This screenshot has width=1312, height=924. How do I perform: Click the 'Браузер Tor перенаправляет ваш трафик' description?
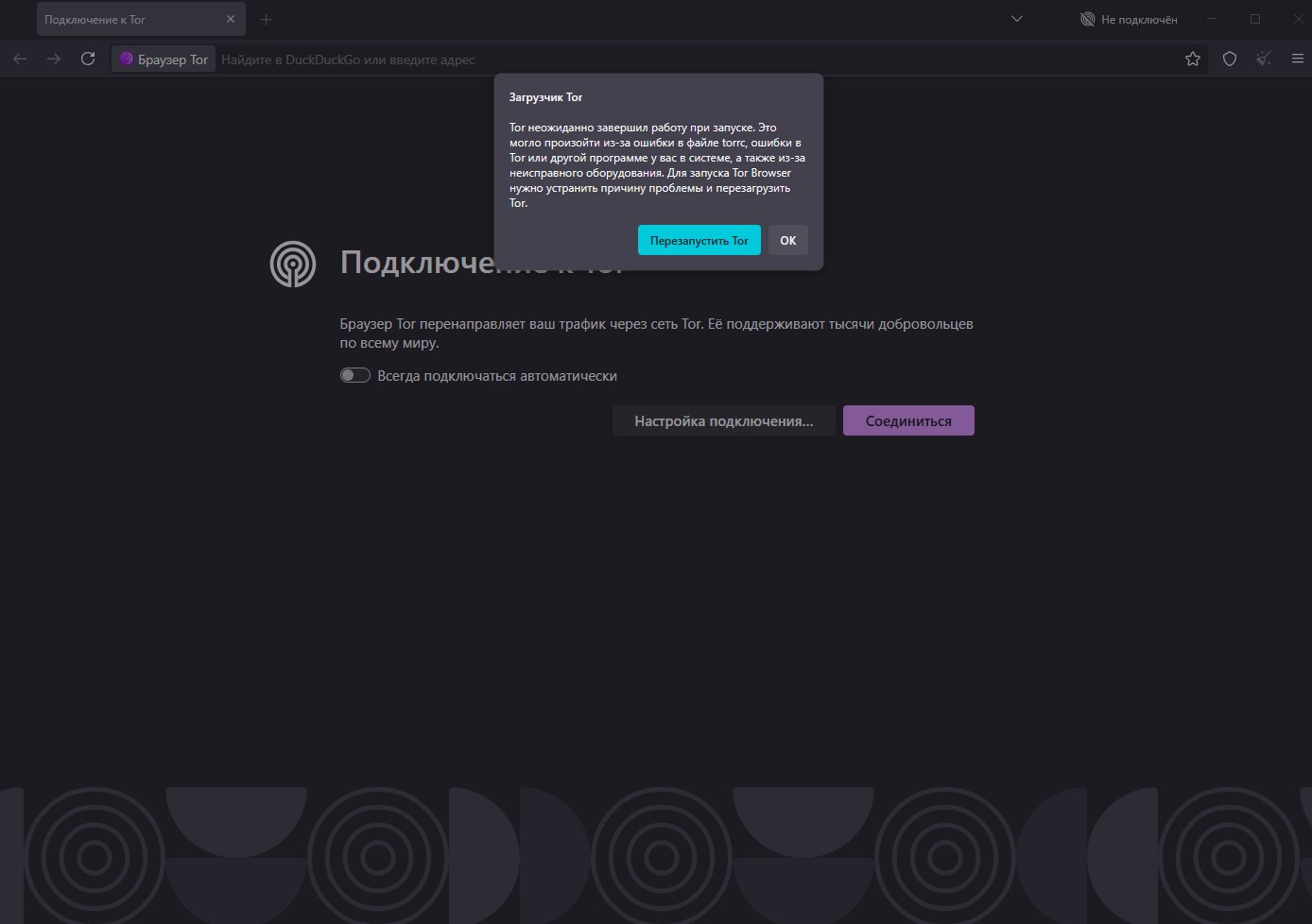tap(656, 333)
